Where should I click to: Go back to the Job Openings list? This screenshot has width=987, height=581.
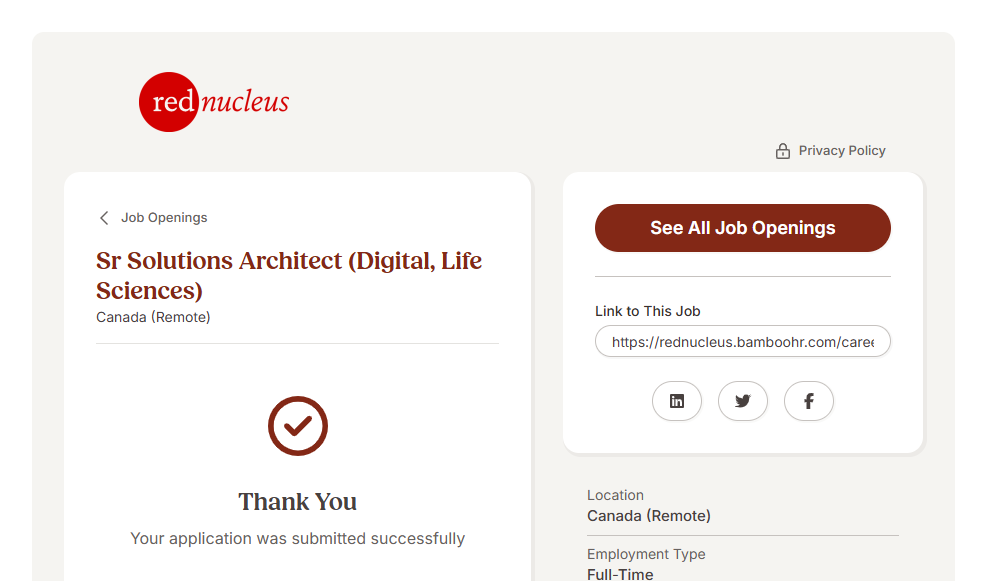click(x=164, y=218)
